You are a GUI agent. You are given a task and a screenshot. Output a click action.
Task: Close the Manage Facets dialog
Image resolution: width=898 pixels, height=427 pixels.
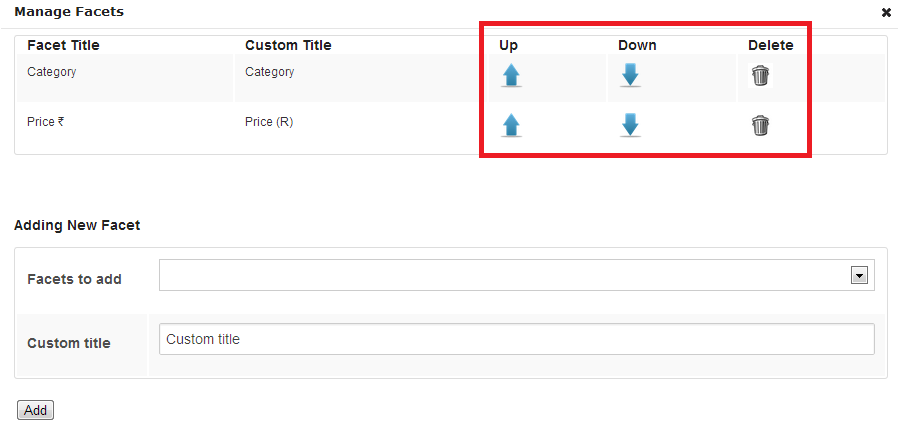coord(886,13)
